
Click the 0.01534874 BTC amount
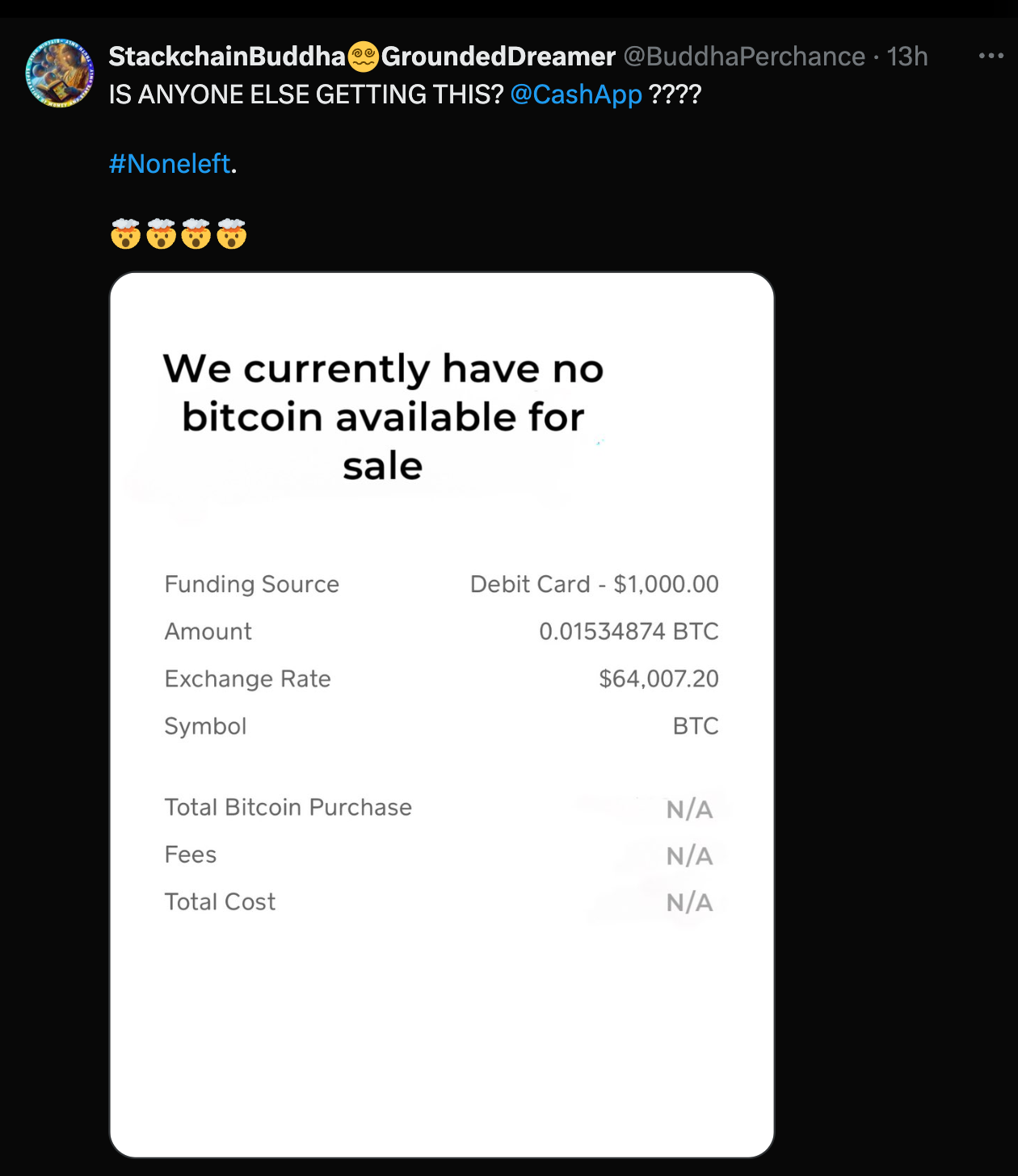[x=629, y=632]
